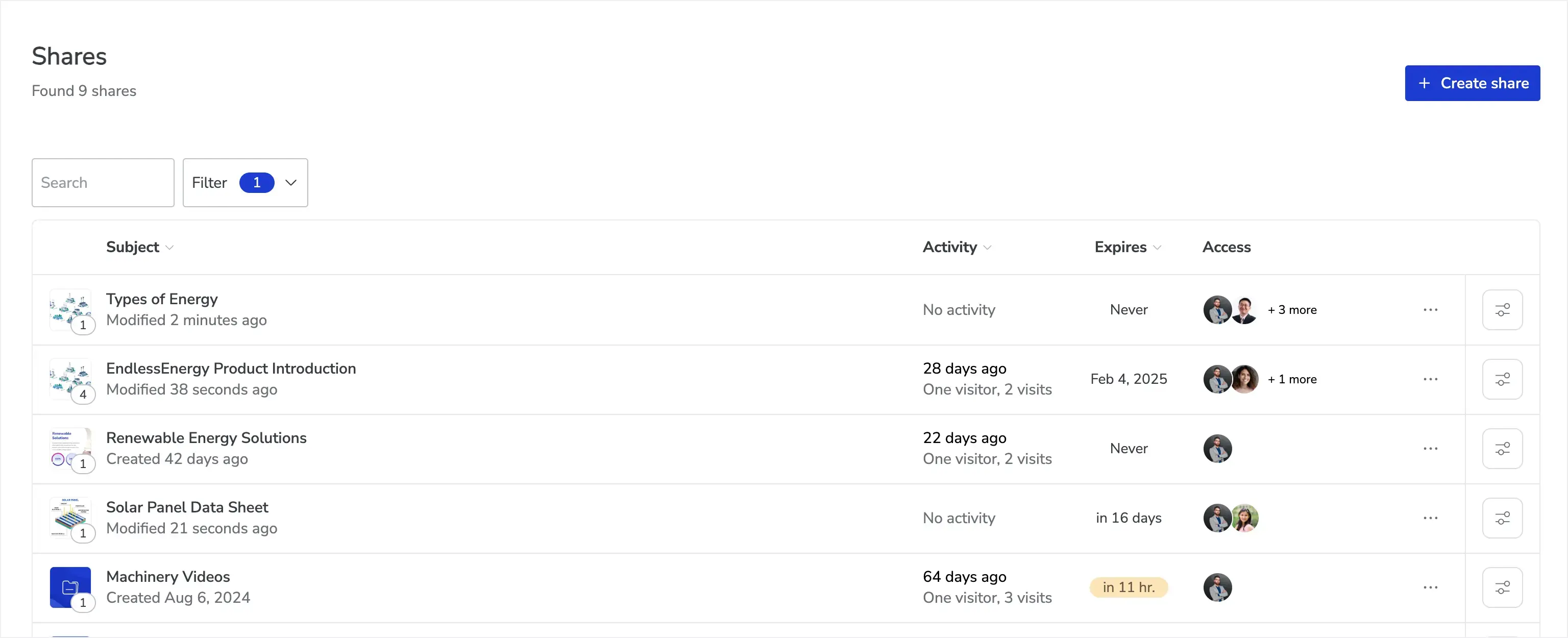The height and width of the screenshot is (638, 1568).
Task: Open settings icon for Renewable Energy Solutions
Action: [x=1502, y=449]
